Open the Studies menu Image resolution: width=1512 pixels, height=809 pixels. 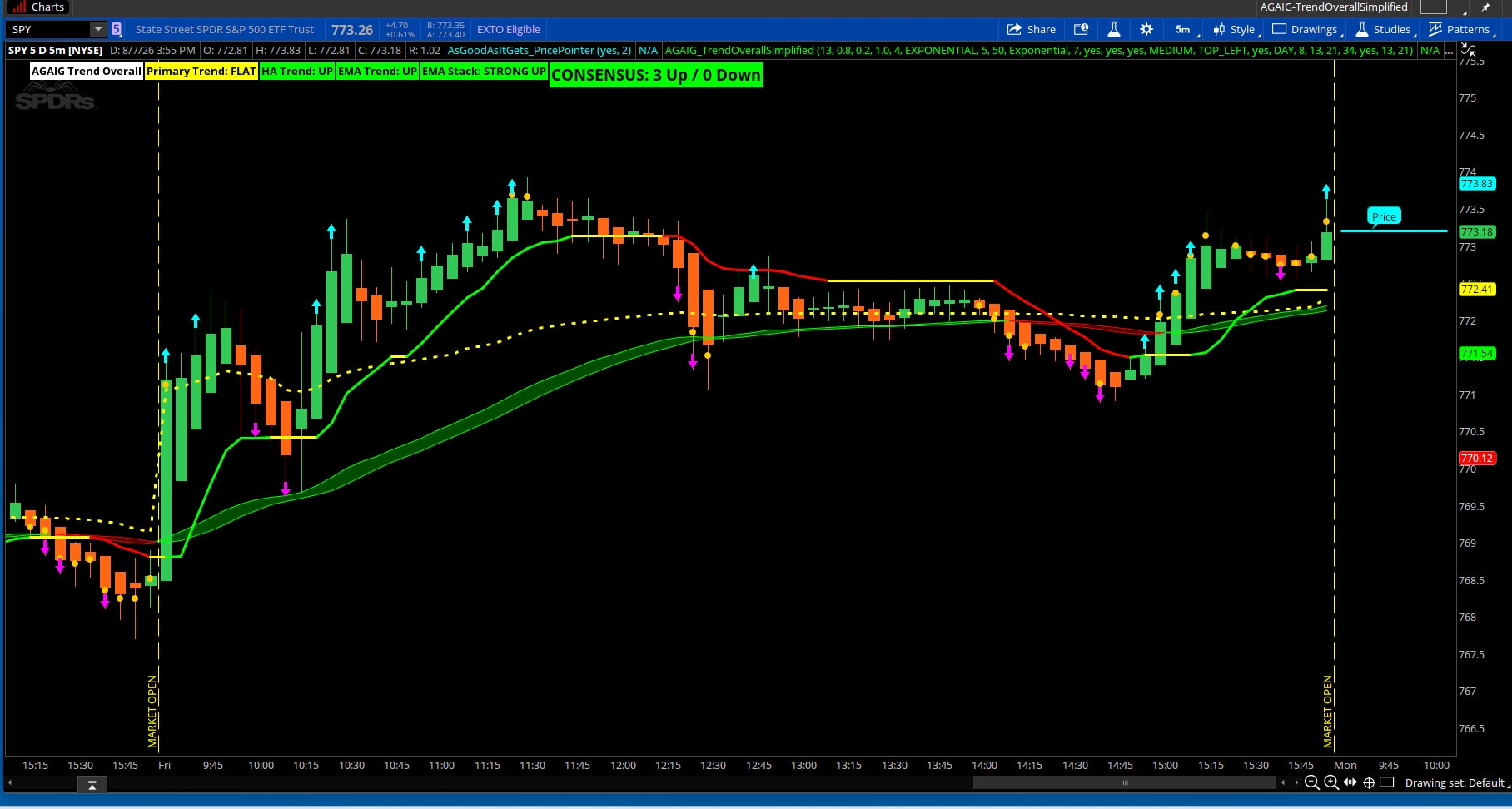click(x=1385, y=29)
